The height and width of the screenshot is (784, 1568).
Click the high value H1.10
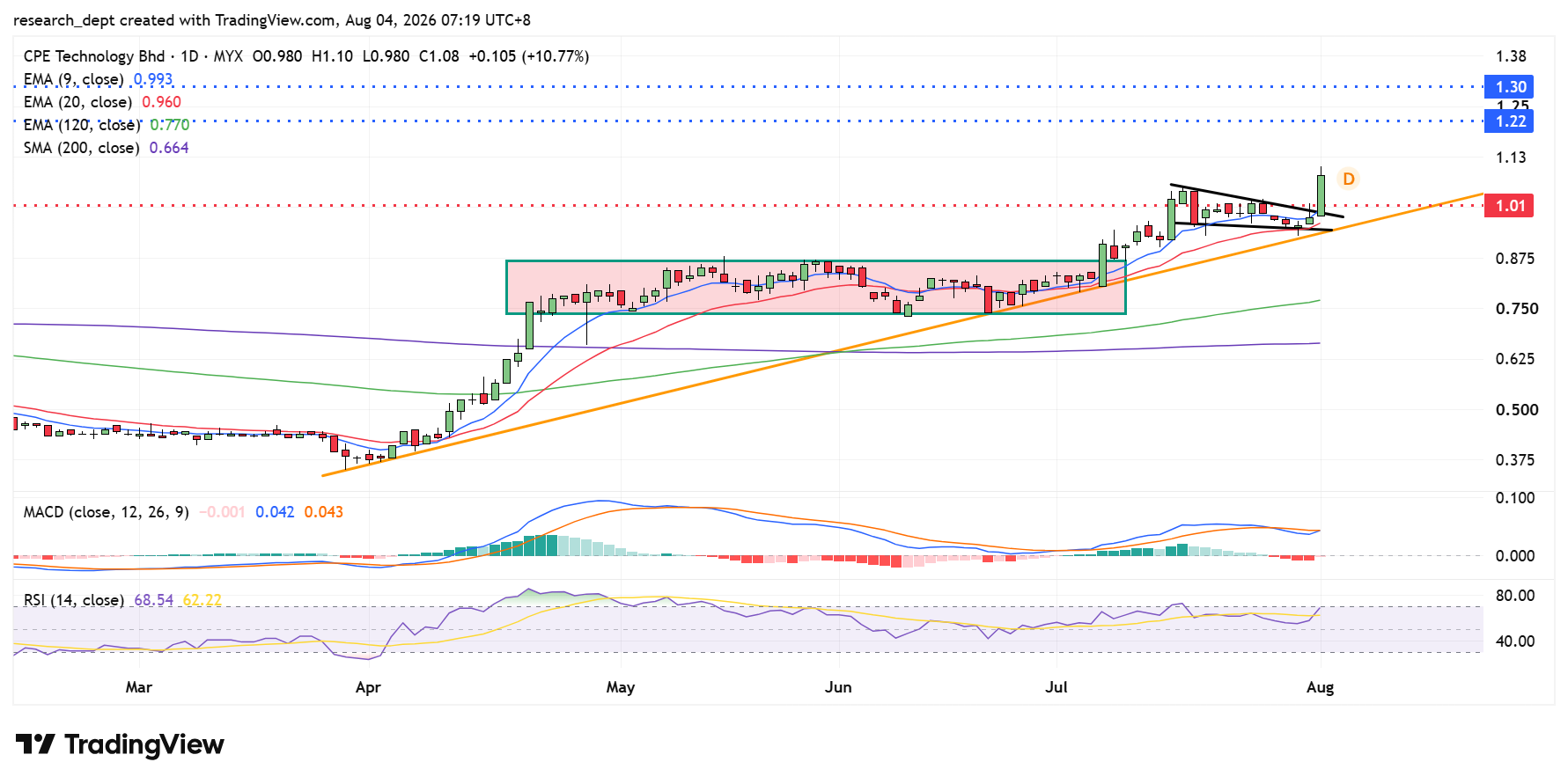(x=332, y=56)
